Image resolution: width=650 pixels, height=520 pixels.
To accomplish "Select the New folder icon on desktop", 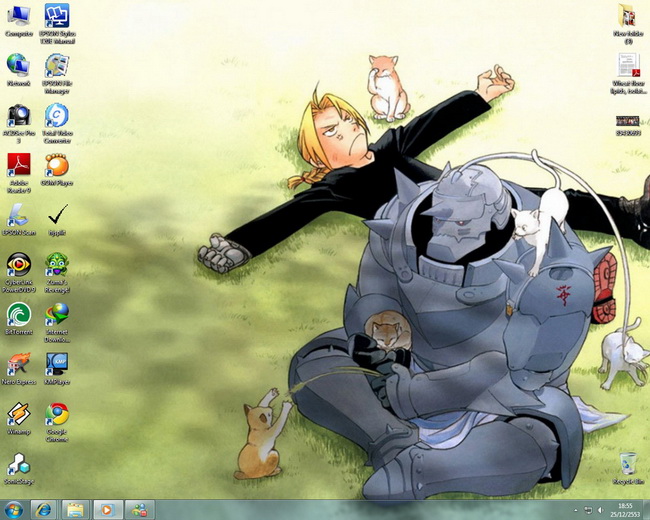I will pyautogui.click(x=628, y=24).
